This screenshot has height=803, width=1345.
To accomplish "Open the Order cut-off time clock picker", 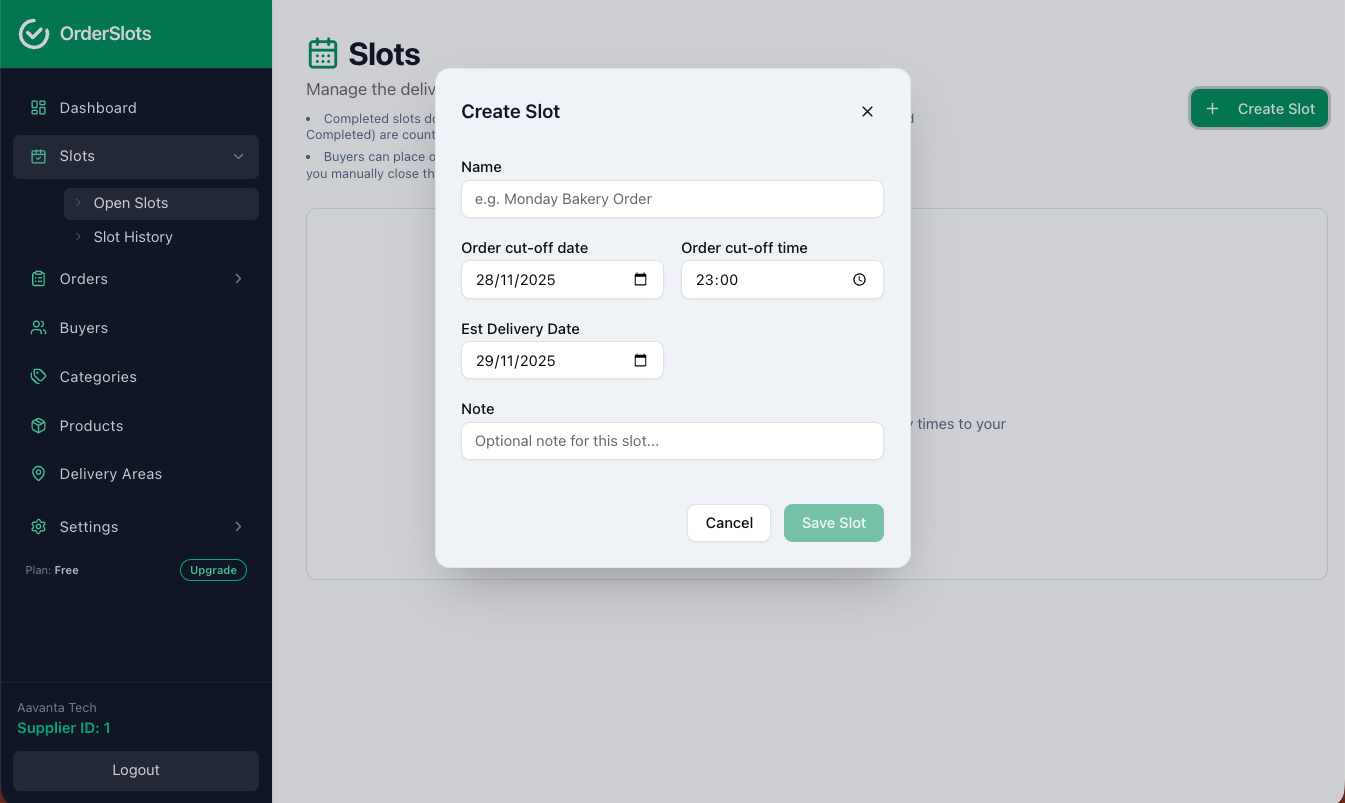I will click(x=859, y=279).
